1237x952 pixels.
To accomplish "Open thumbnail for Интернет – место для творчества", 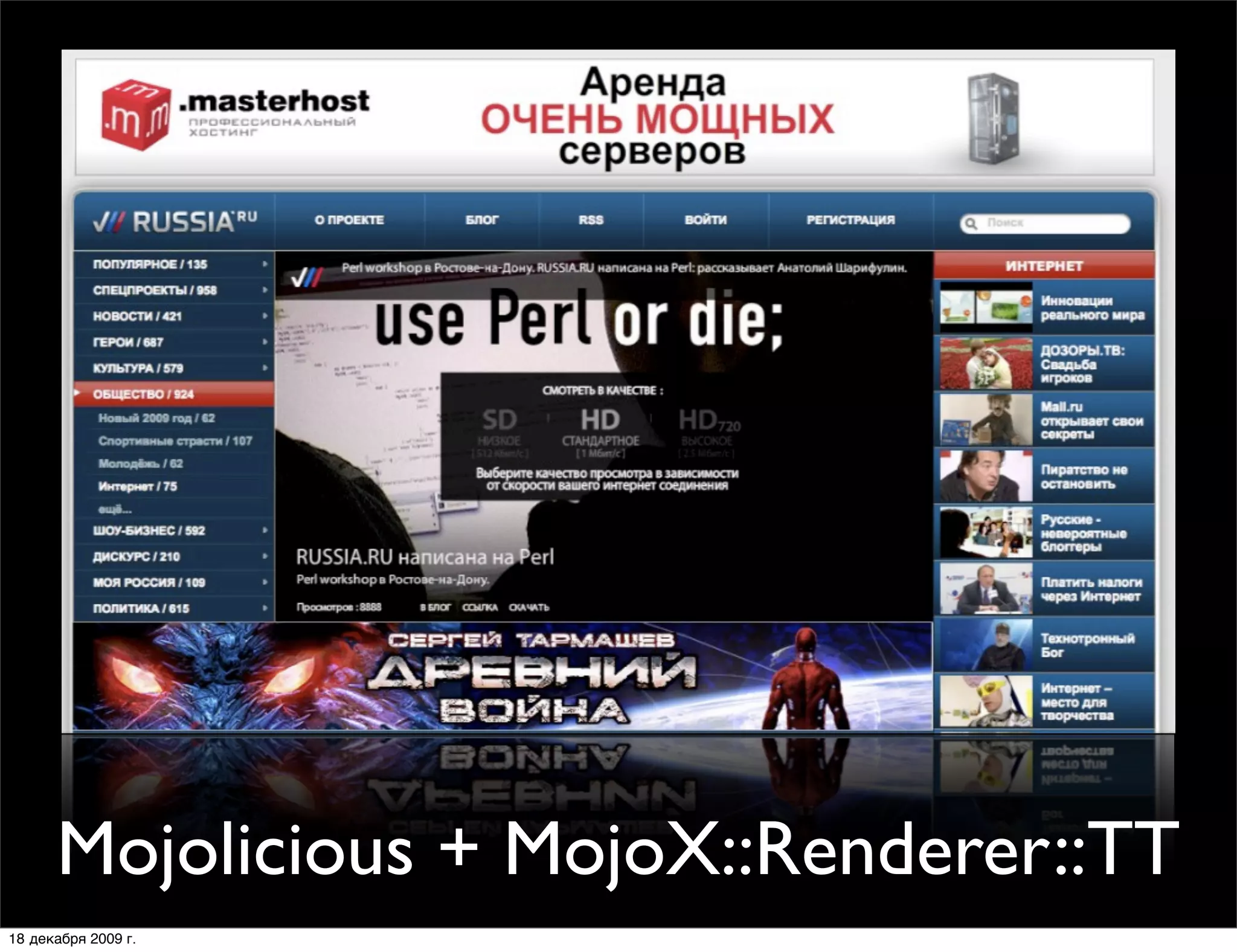I will pos(986,701).
